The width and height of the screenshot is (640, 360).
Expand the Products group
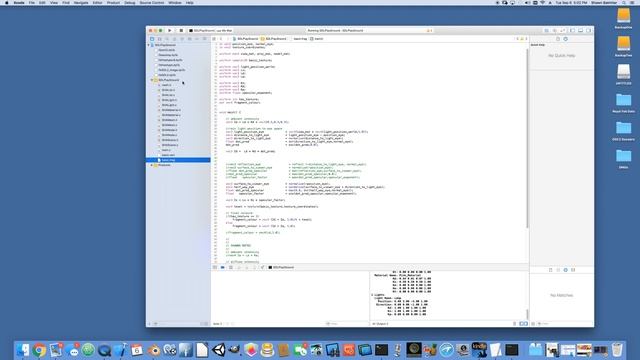152,165
